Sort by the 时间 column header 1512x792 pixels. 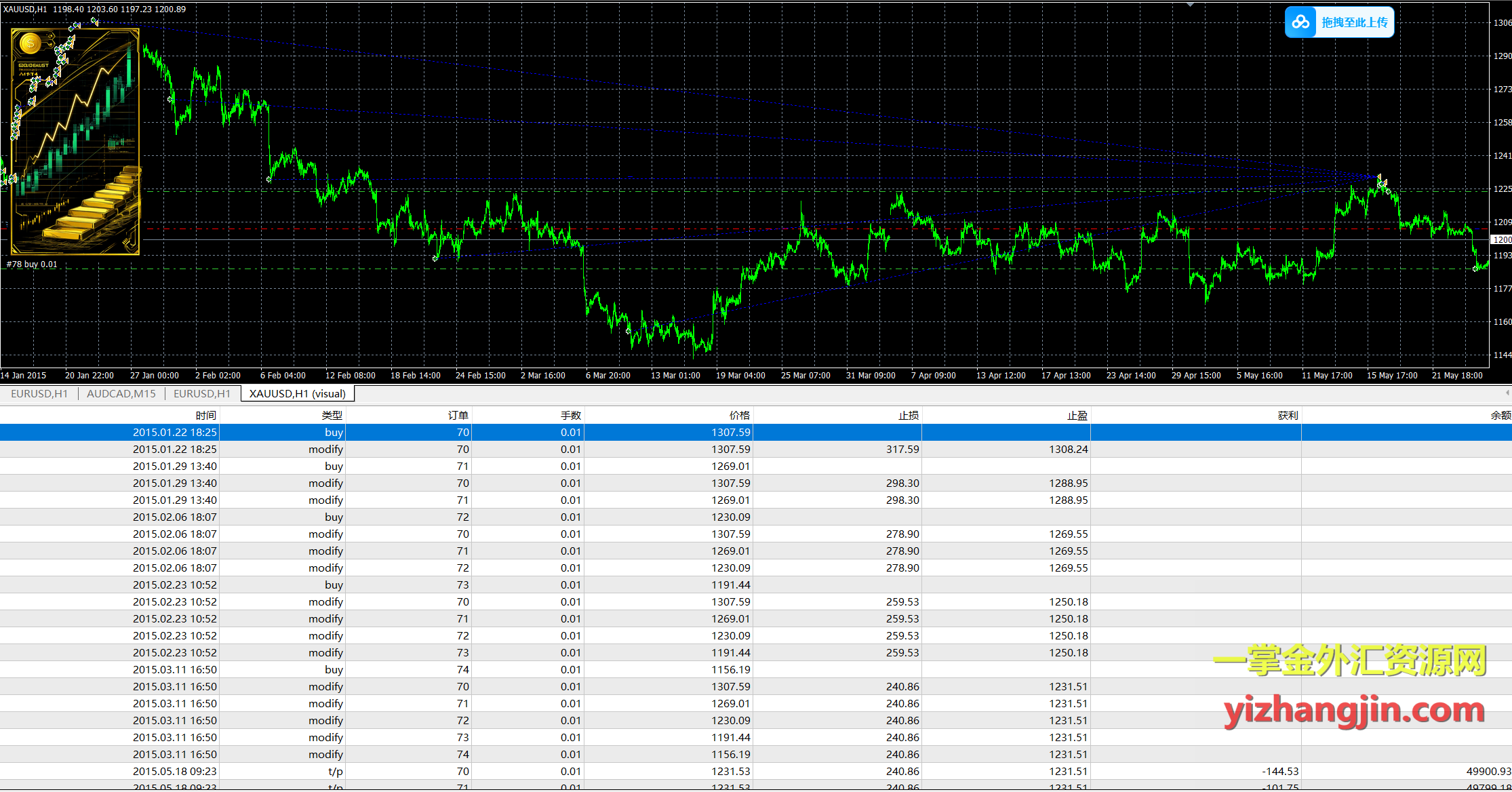pyautogui.click(x=205, y=415)
